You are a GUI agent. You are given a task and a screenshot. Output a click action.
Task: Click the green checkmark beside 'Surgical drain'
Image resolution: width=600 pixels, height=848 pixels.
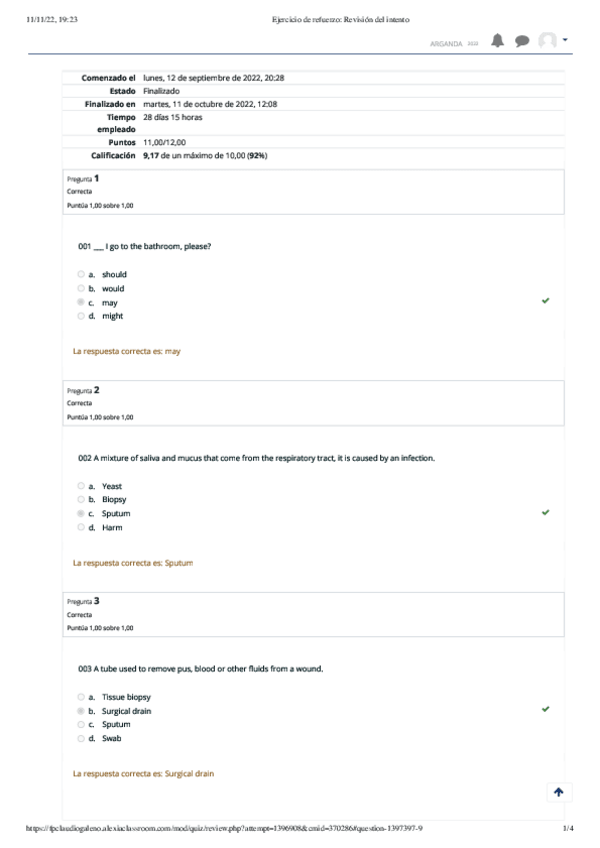point(545,709)
